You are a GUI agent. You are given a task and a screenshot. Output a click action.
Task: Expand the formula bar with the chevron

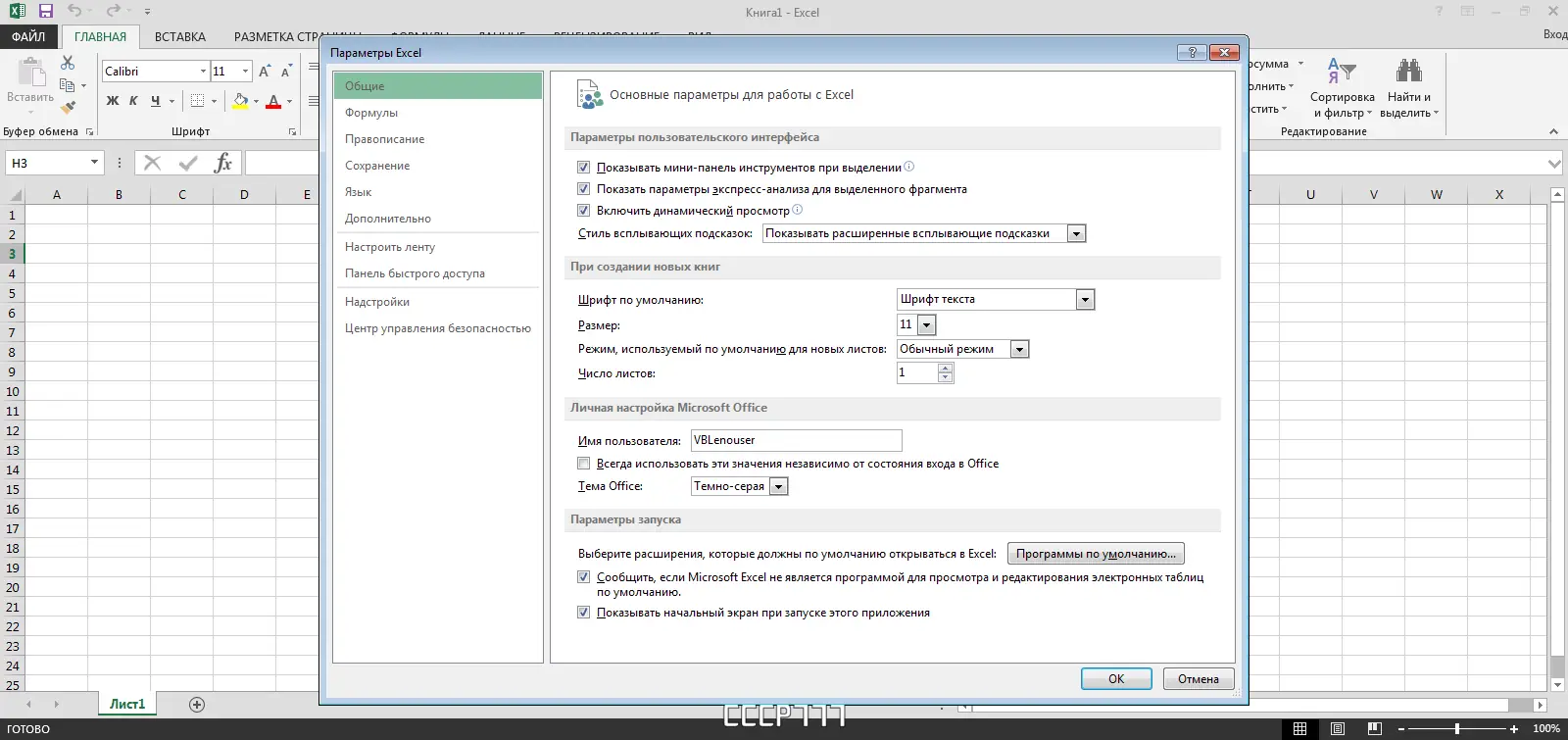tap(1554, 164)
